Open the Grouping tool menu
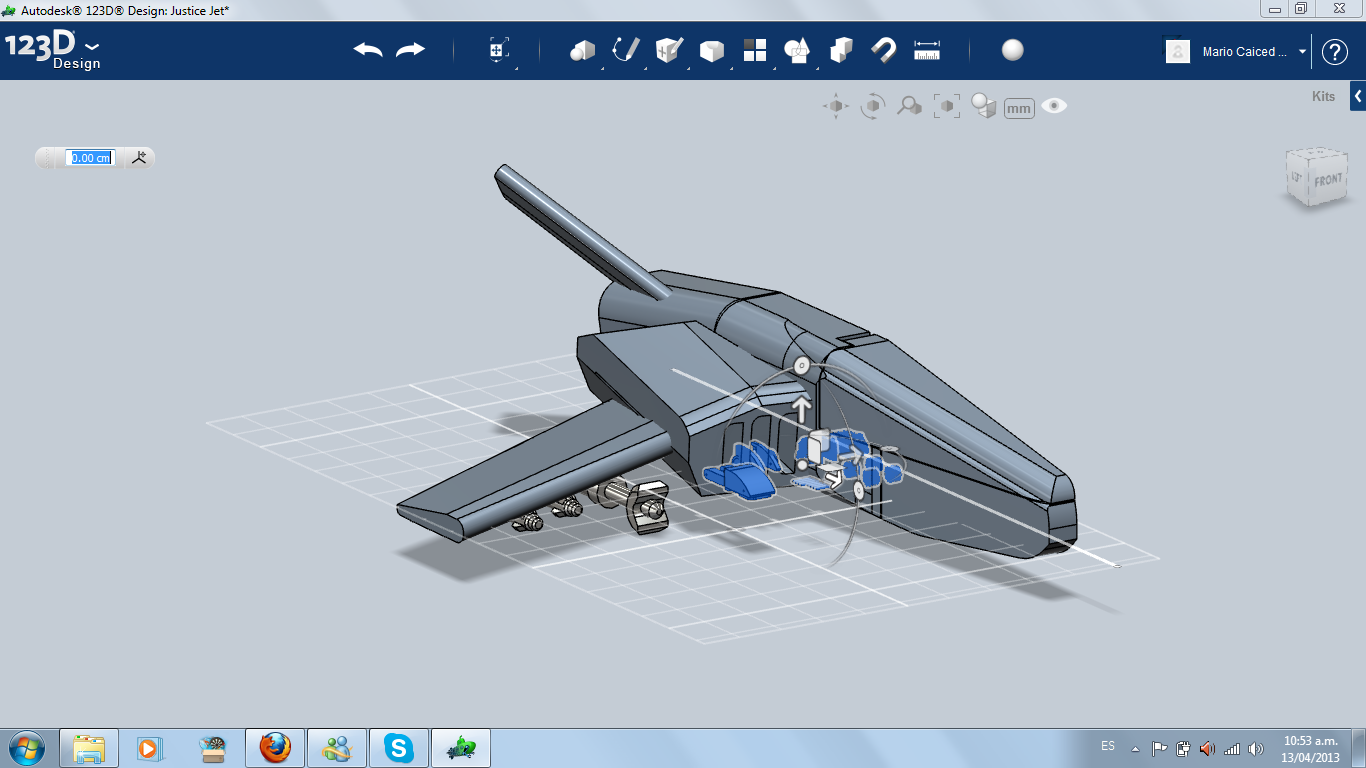The height and width of the screenshot is (768, 1366). 797,51
